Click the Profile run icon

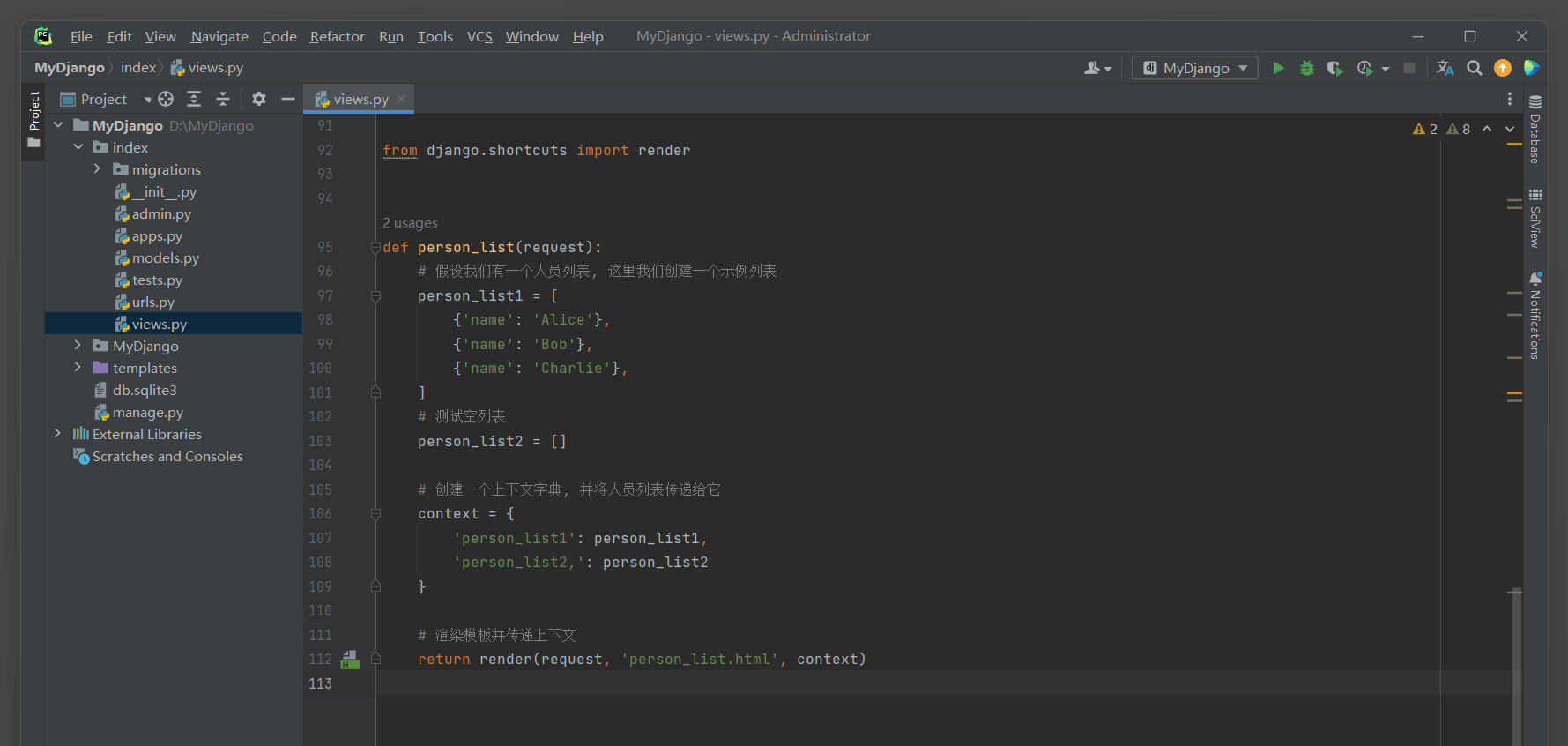[x=1365, y=68]
